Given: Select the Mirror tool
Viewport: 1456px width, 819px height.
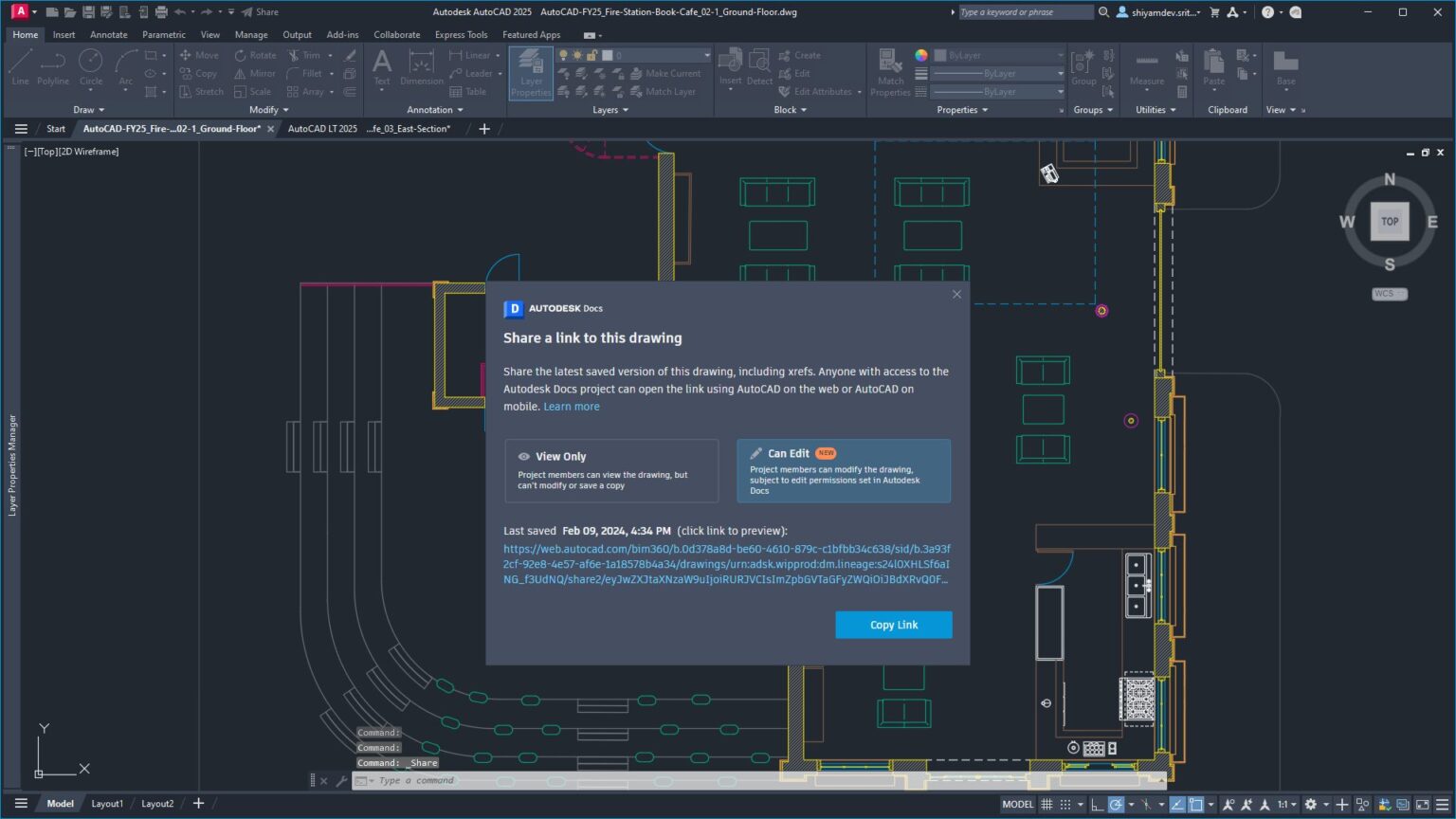Looking at the screenshot, I should pos(253,73).
